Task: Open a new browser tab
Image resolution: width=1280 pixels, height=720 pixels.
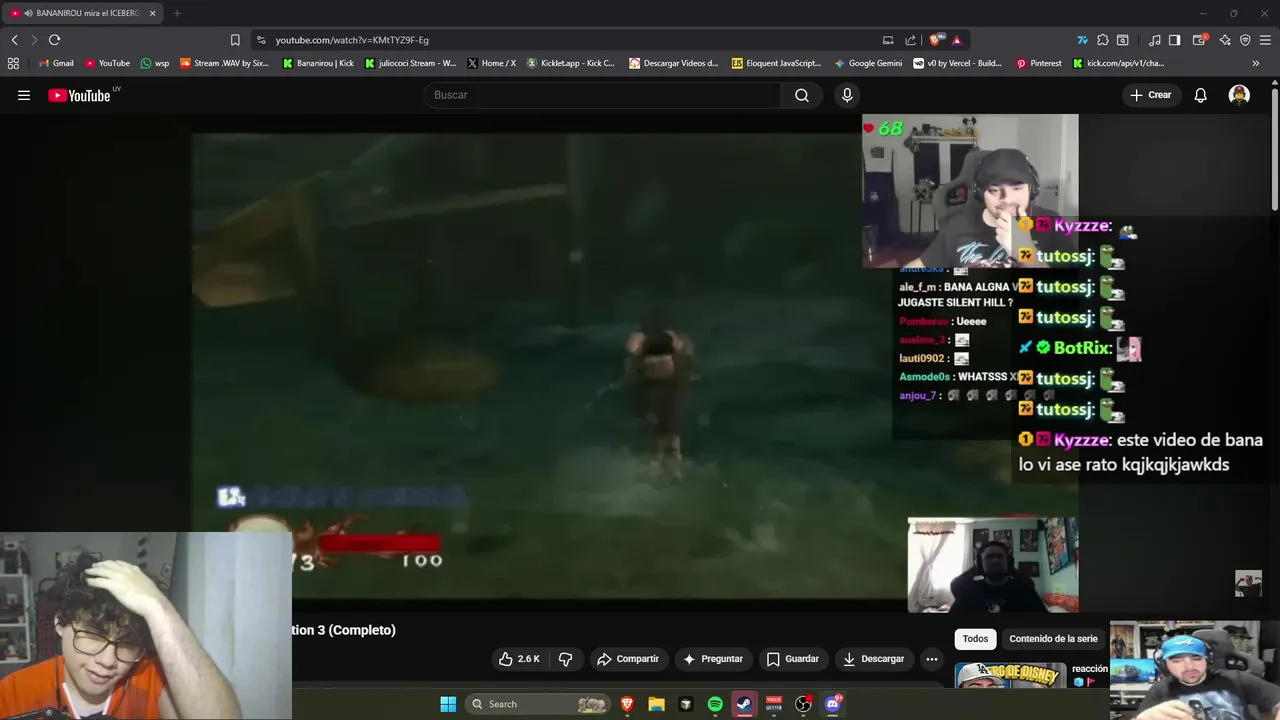Action: (177, 13)
